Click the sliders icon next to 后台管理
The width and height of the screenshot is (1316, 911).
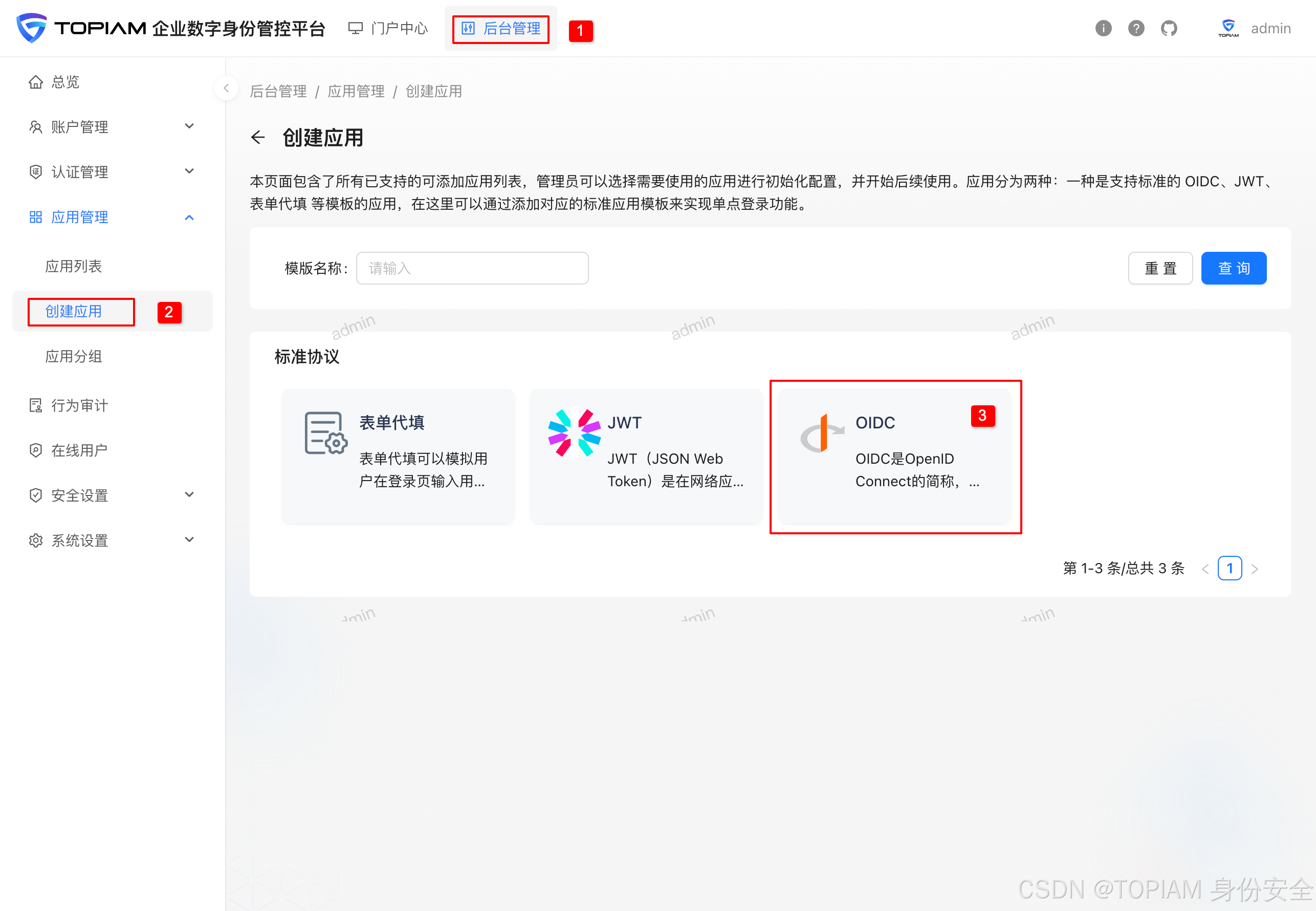[x=468, y=28]
